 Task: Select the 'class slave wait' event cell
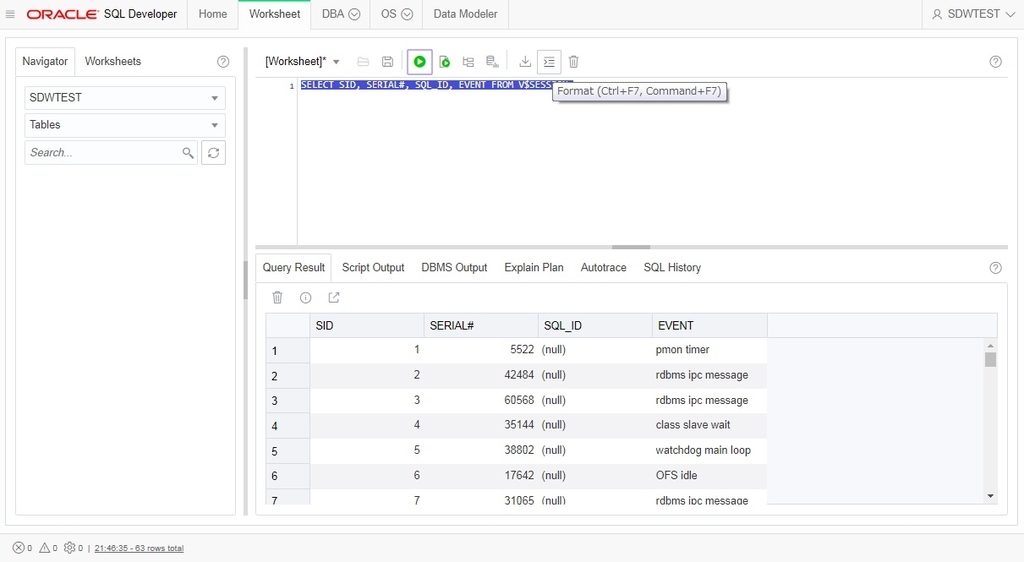(x=709, y=425)
